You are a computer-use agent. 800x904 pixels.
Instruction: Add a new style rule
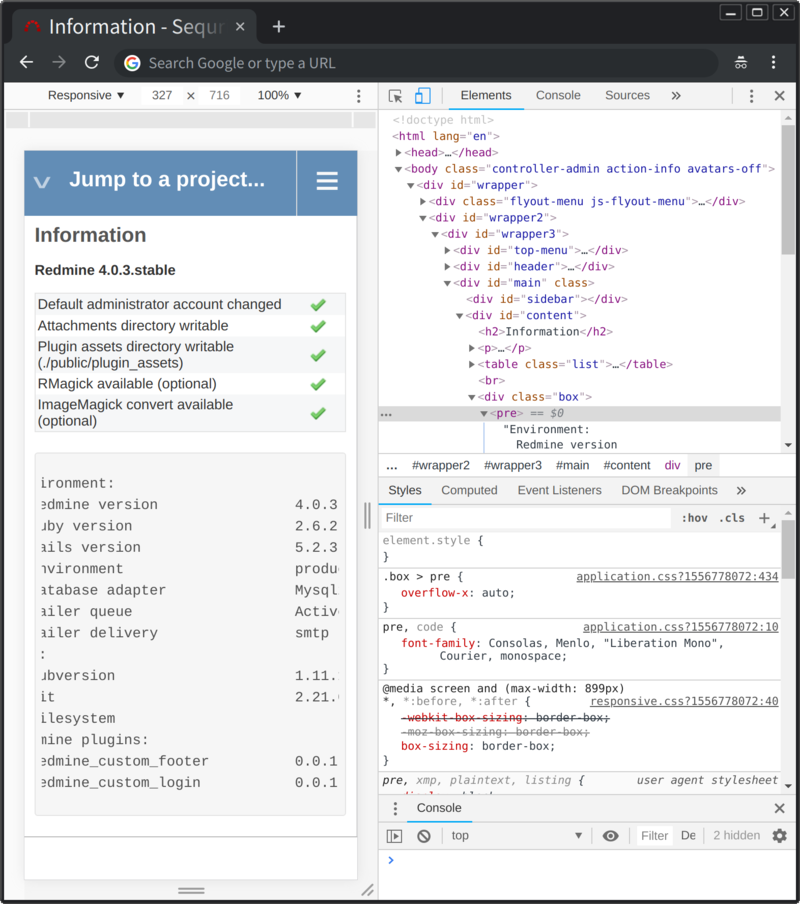(764, 518)
